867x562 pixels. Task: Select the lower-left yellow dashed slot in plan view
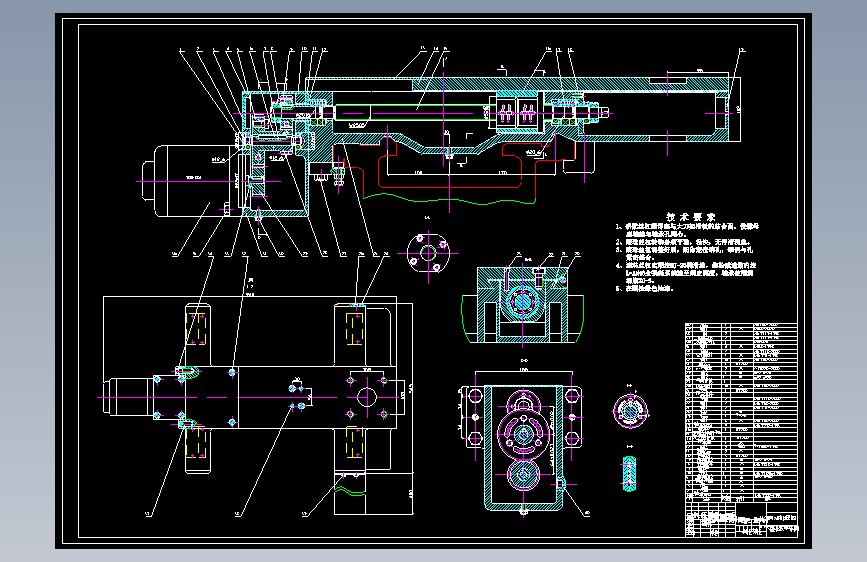click(x=197, y=442)
